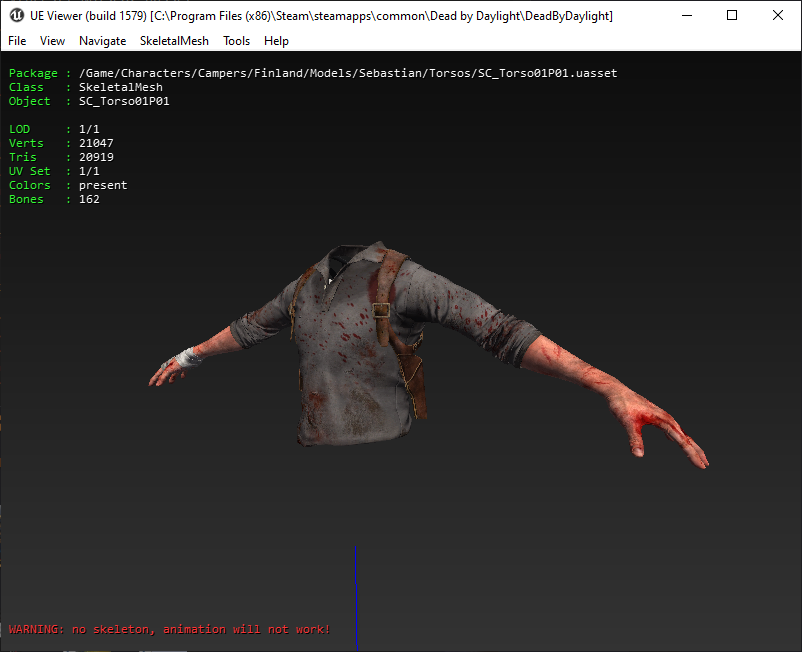802x652 pixels.
Task: Click the Class value SkeletalMesh
Action: point(121,87)
